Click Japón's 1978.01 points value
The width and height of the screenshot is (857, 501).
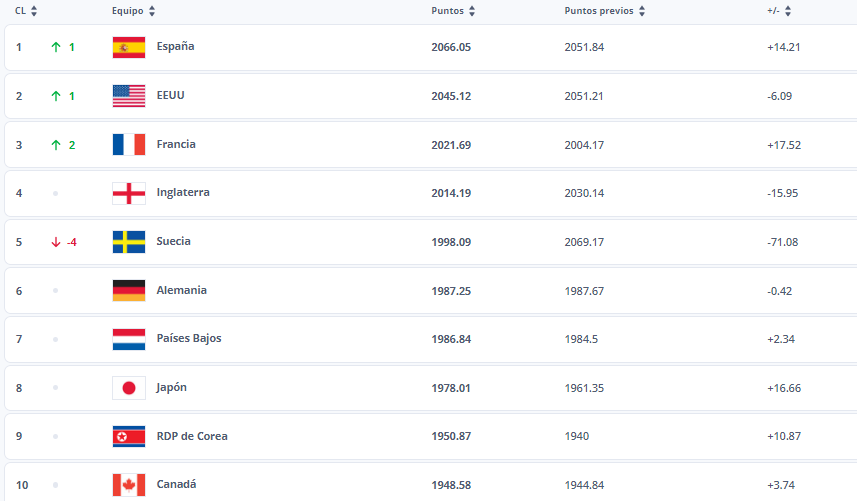tap(451, 388)
